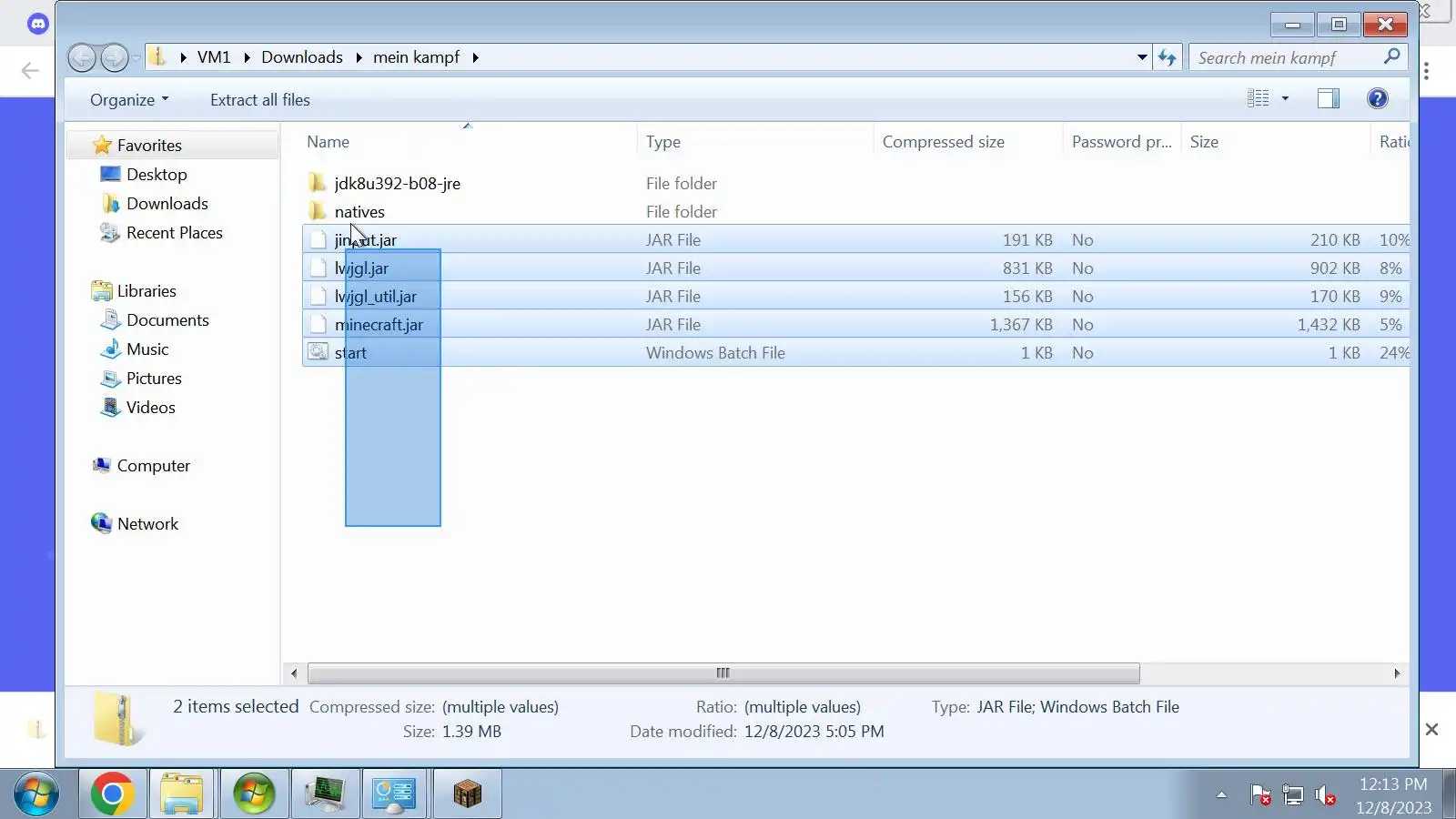The image size is (1456, 819).
Task: Click the horizontal scrollbar right arrow
Action: [1397, 673]
